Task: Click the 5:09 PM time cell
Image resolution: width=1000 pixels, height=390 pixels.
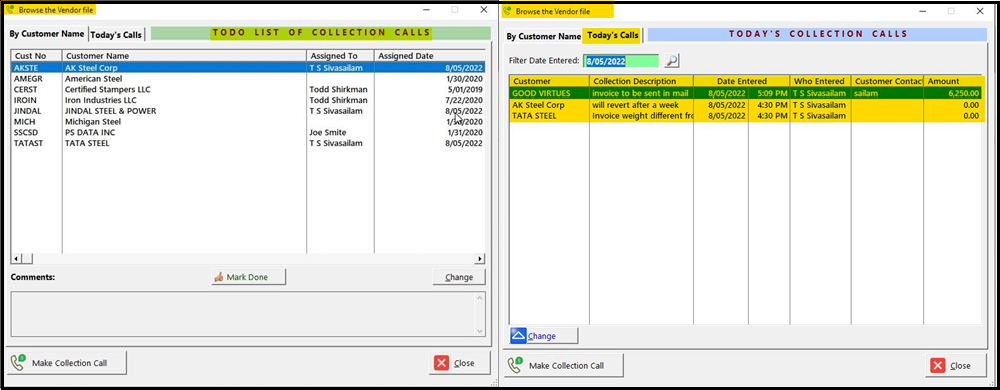Action: point(769,94)
